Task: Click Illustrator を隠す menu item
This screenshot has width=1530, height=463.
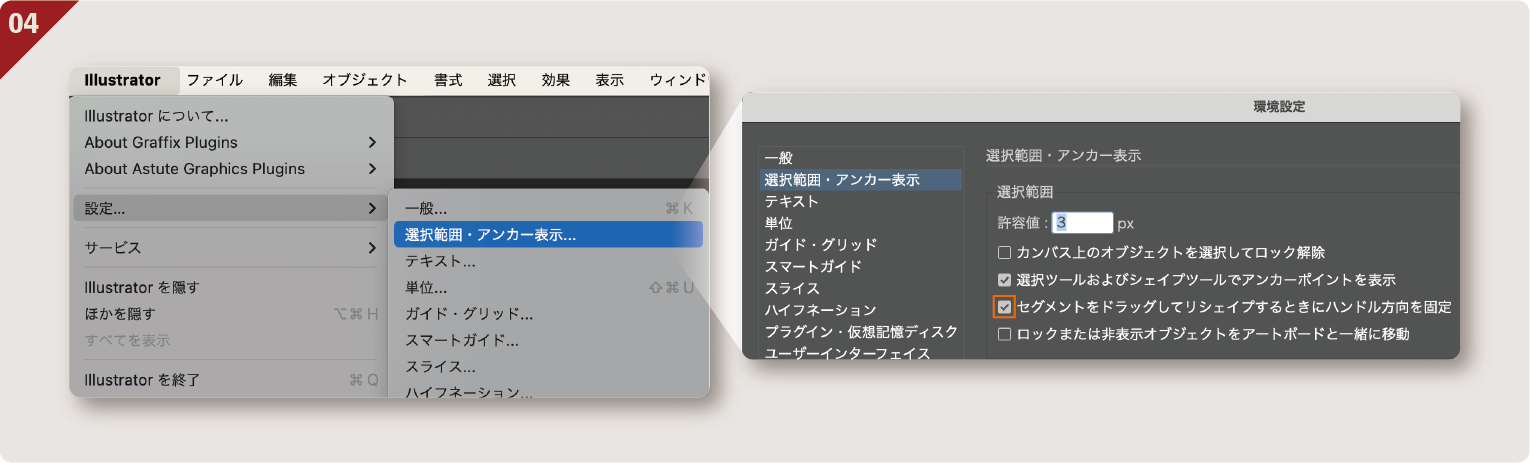Action: [x=142, y=287]
